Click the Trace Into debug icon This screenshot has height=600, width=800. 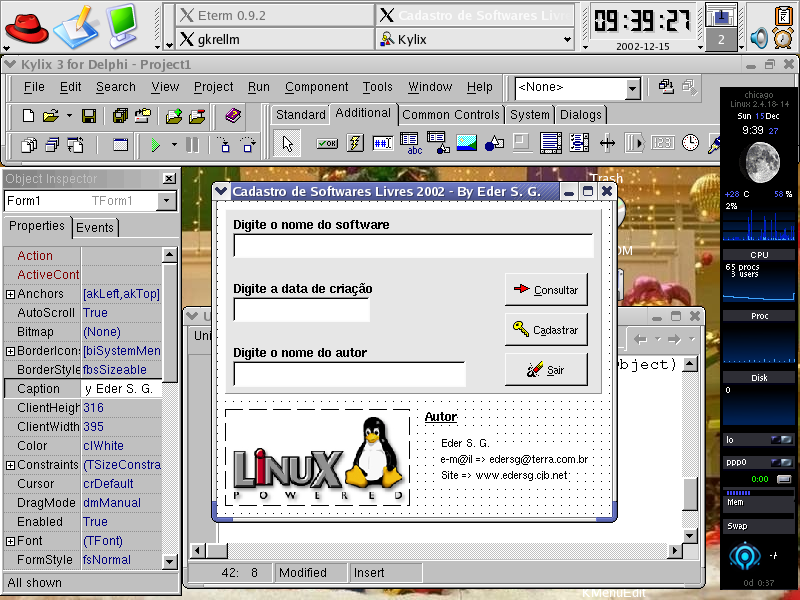224,145
